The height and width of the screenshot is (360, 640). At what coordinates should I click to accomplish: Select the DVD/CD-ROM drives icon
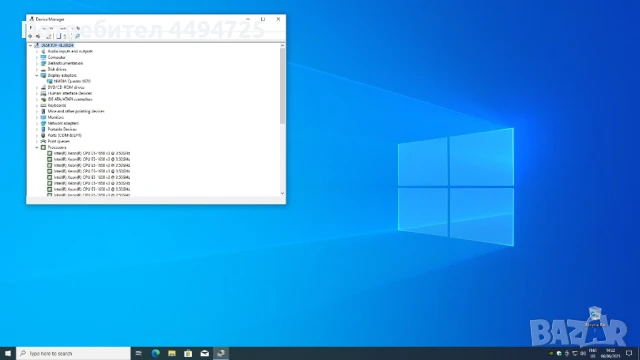coord(43,87)
